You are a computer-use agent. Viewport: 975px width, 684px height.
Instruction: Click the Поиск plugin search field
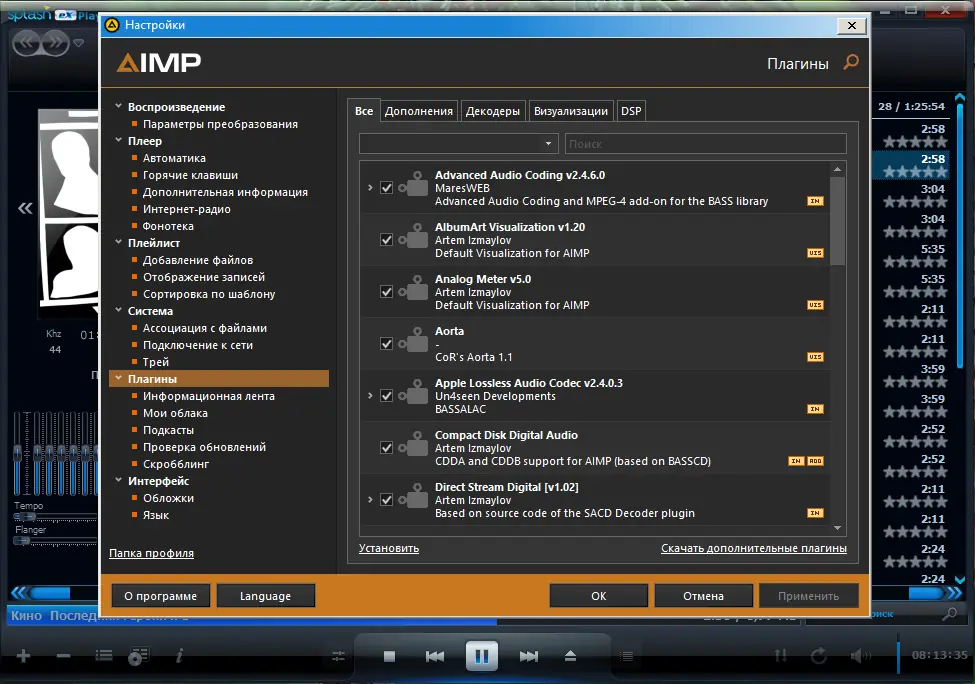coord(706,144)
